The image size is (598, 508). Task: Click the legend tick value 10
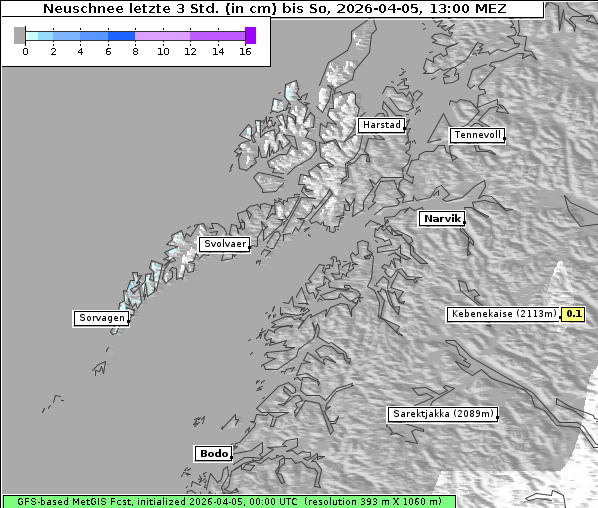163,51
